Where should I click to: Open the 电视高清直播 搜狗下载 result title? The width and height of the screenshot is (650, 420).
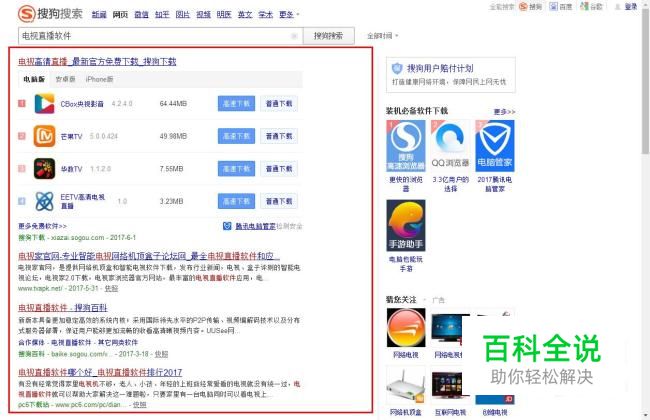coord(97,62)
